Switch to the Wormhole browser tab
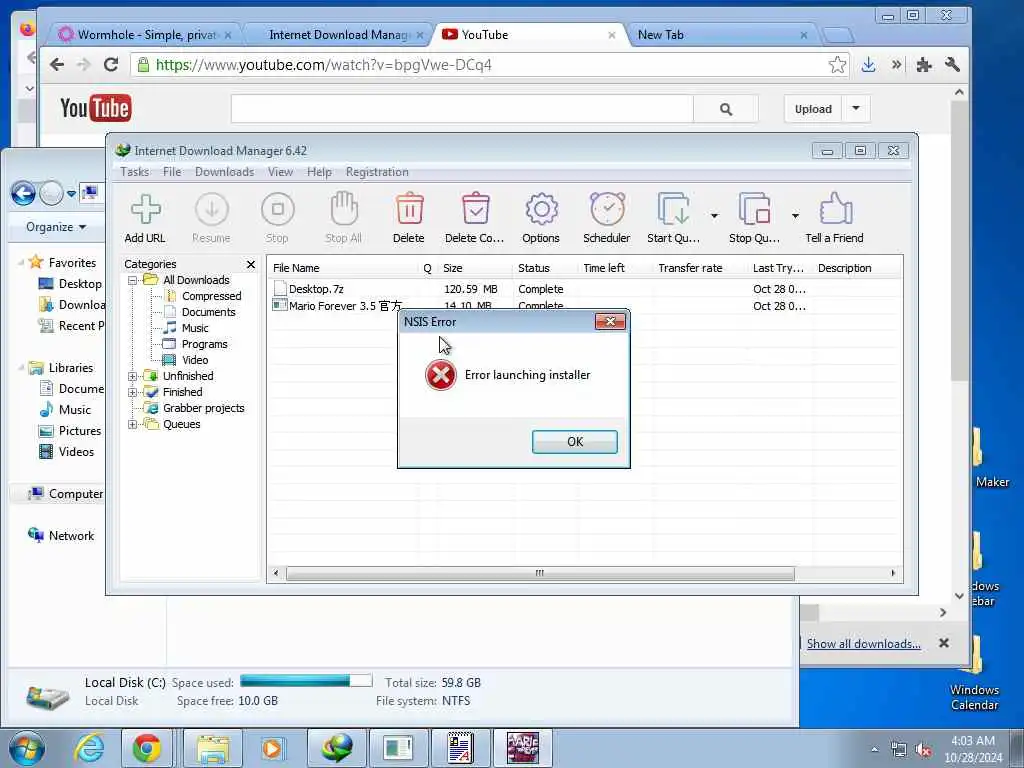The image size is (1024, 768). pos(145,35)
